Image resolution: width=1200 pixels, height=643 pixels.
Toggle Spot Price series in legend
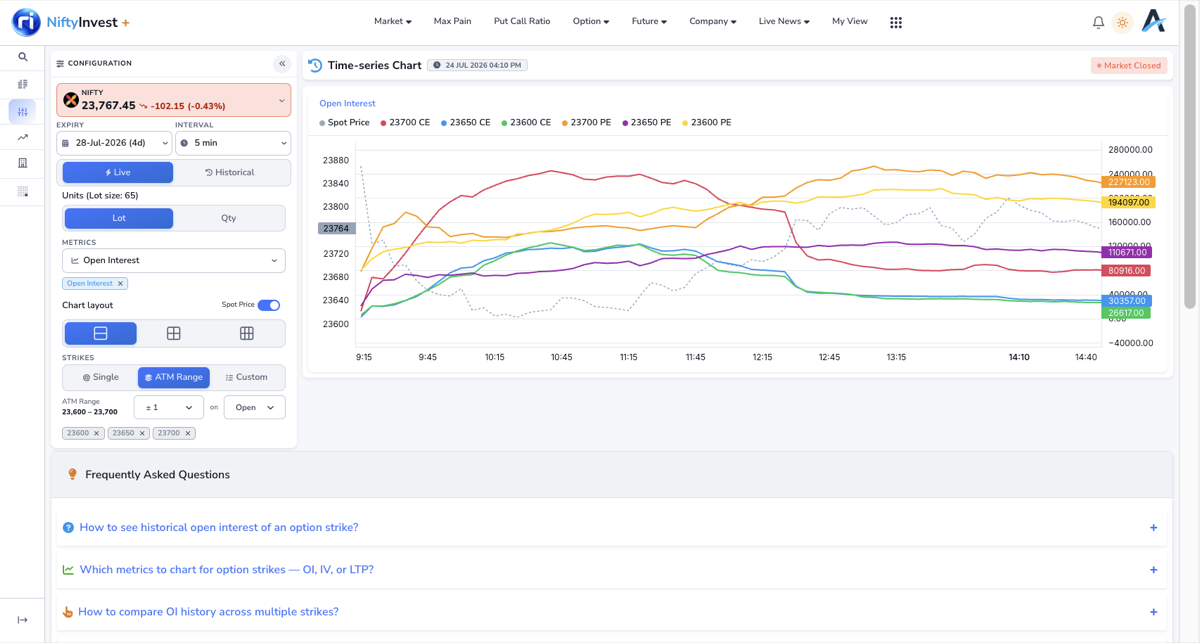pyautogui.click(x=344, y=123)
